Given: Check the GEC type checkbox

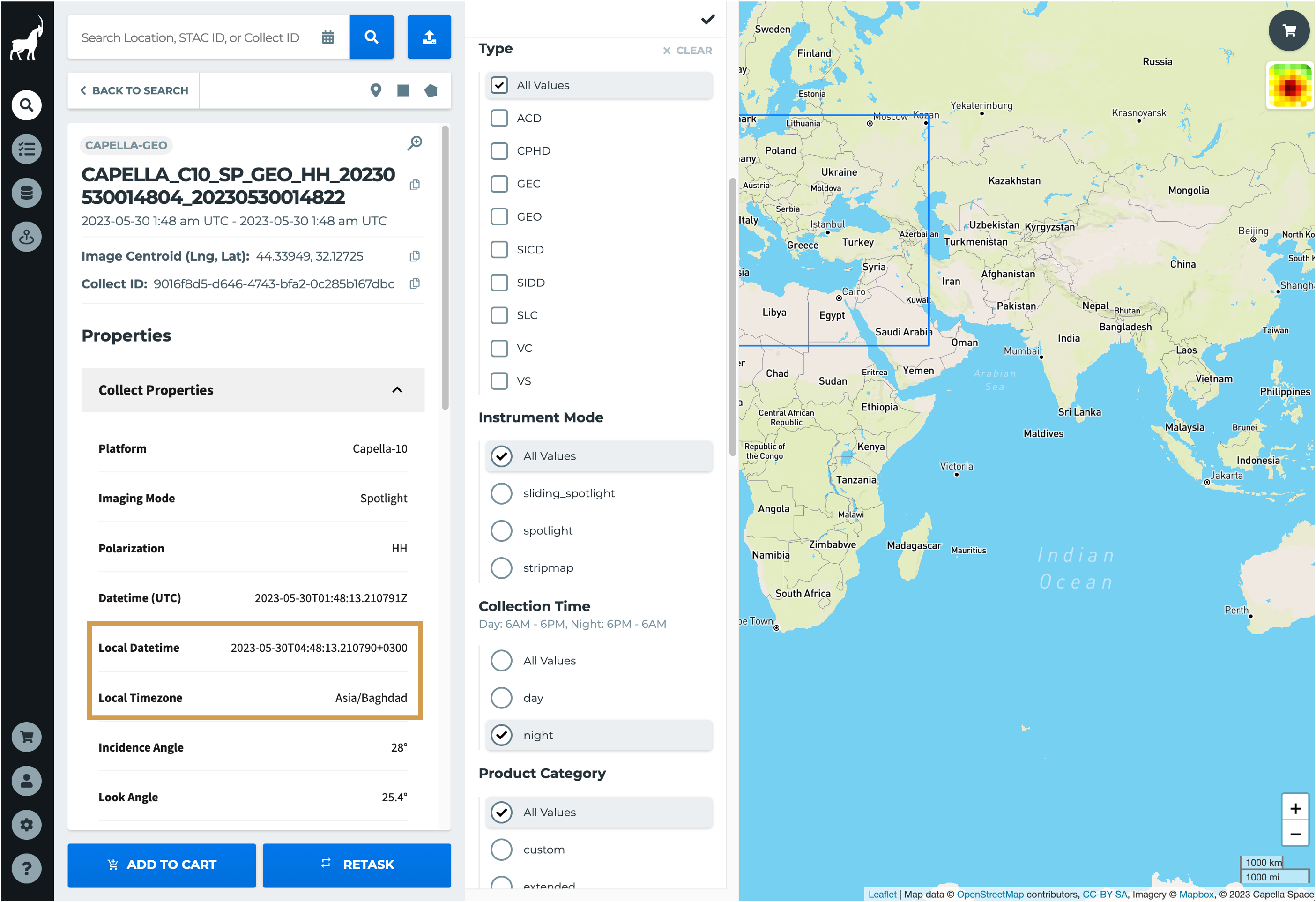Looking at the screenshot, I should click(499, 184).
